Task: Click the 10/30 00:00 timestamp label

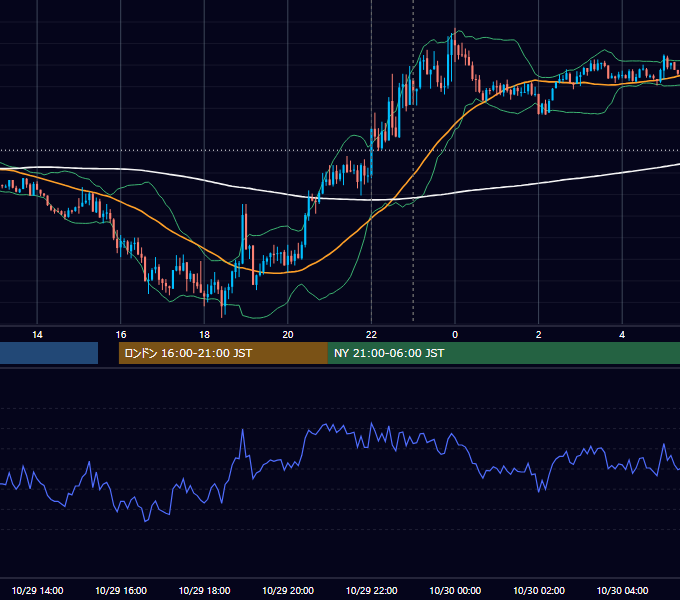Action: coord(455,591)
